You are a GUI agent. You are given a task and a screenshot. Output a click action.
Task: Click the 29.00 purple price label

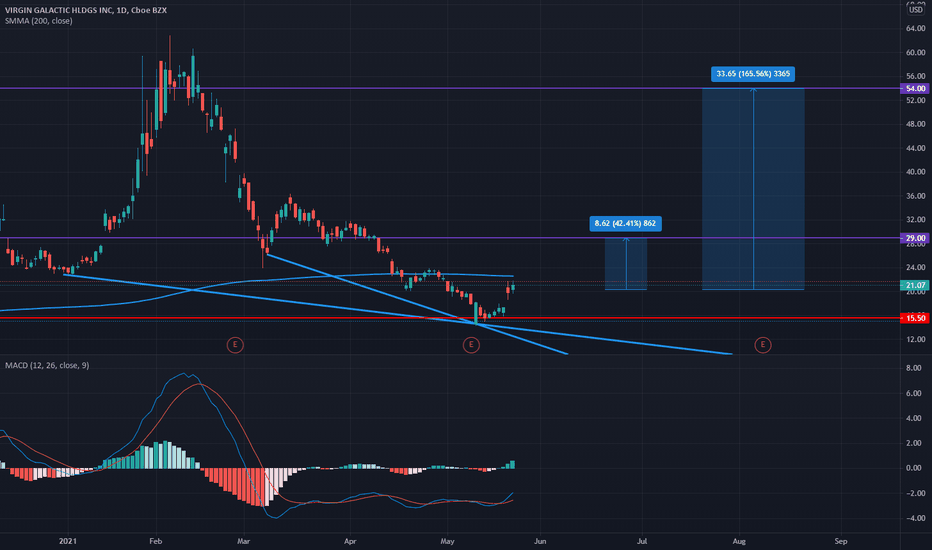pyautogui.click(x=915, y=238)
